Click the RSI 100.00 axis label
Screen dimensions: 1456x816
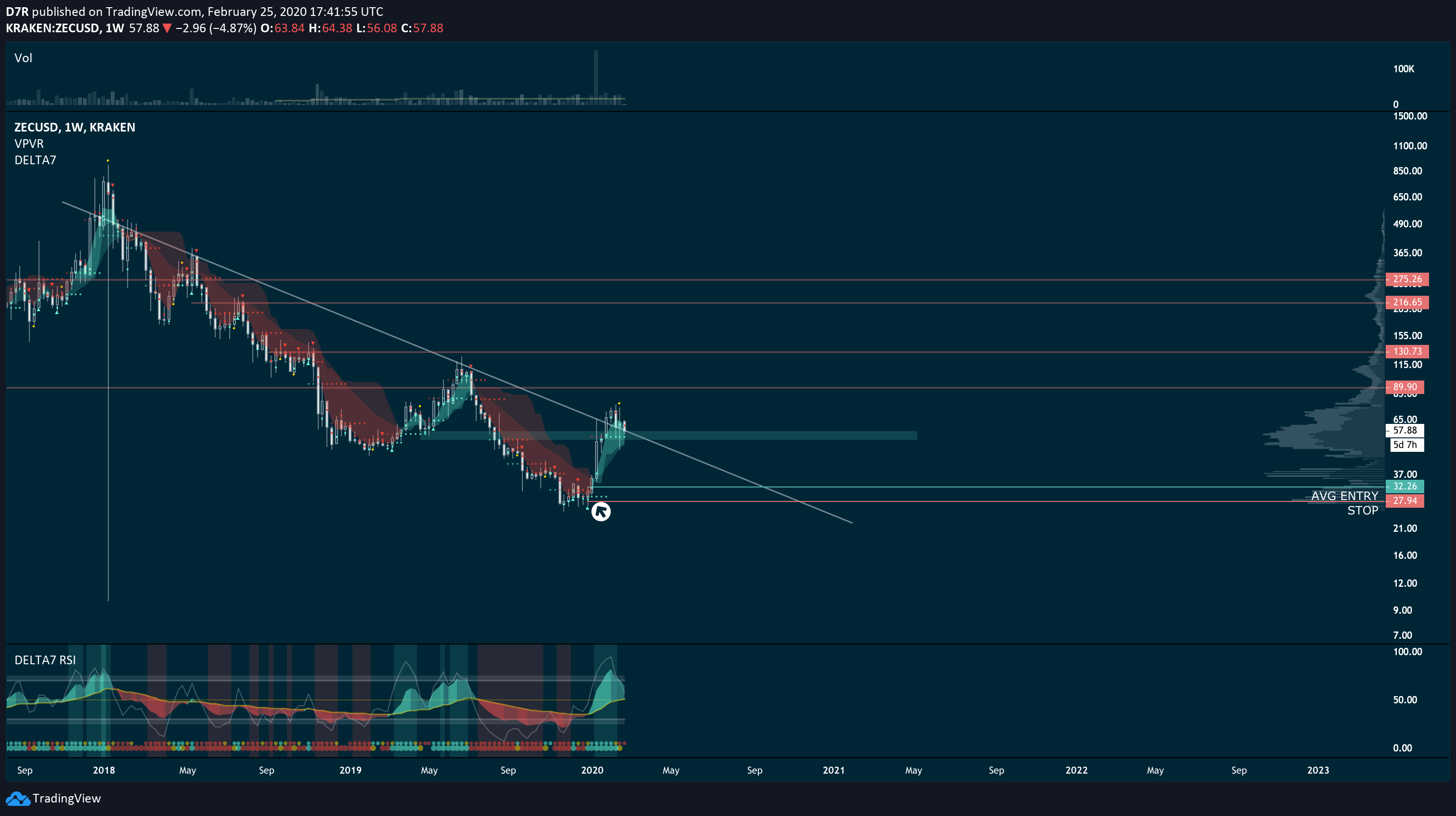point(1408,651)
